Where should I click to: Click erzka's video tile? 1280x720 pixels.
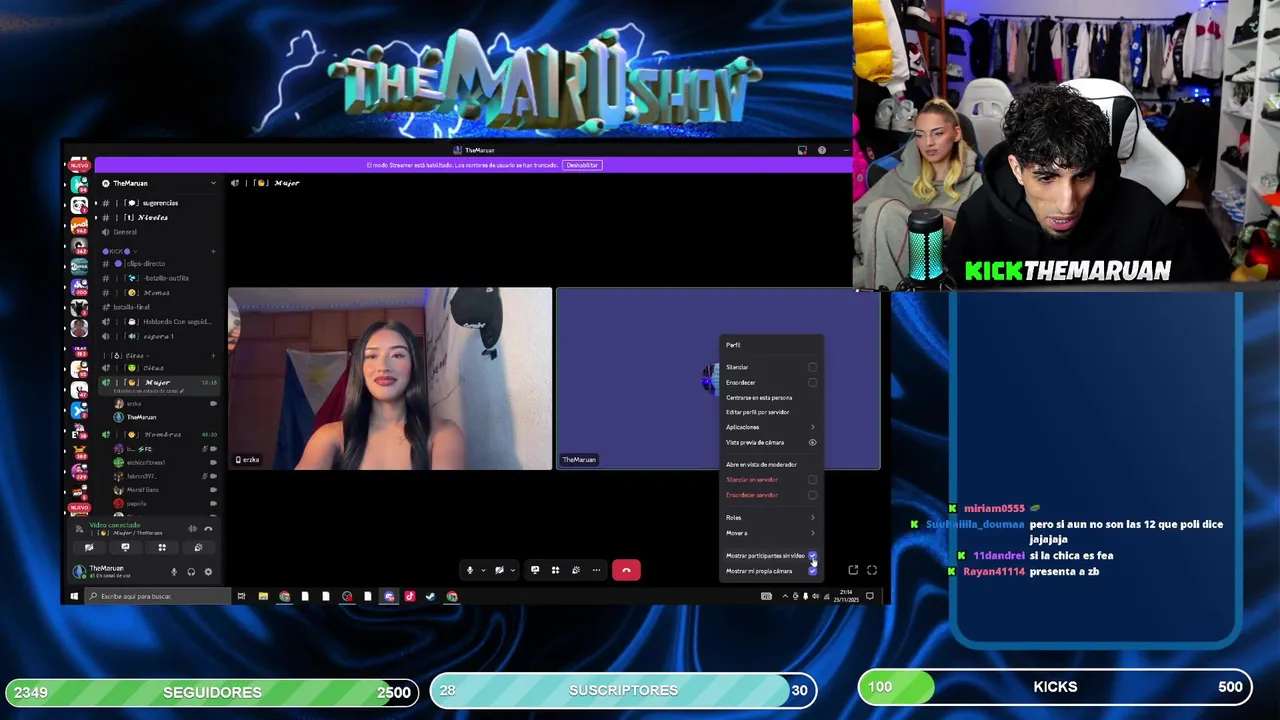390,379
